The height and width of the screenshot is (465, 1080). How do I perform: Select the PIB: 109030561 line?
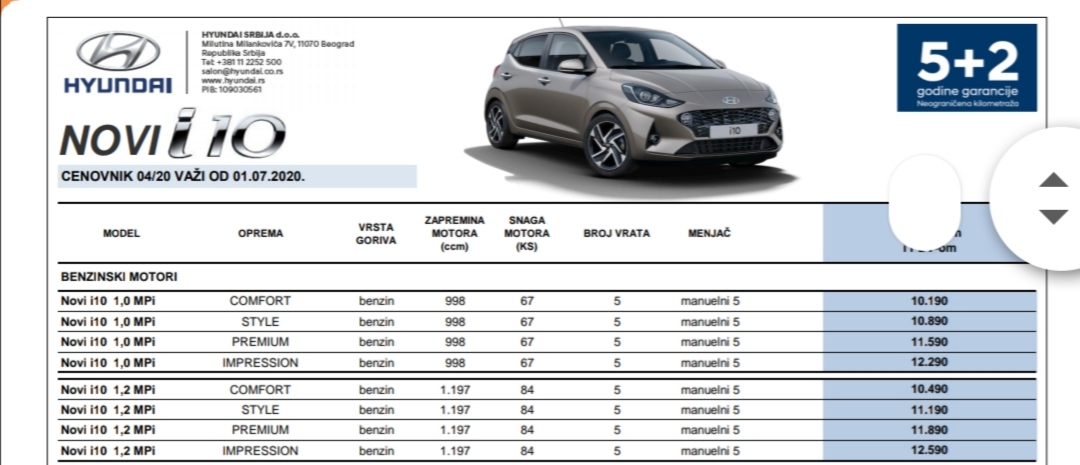231,89
